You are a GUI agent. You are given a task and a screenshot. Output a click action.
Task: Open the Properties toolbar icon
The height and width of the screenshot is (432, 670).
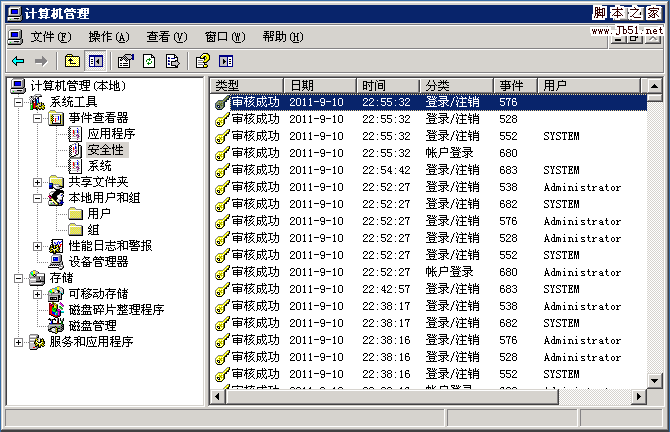[125, 61]
